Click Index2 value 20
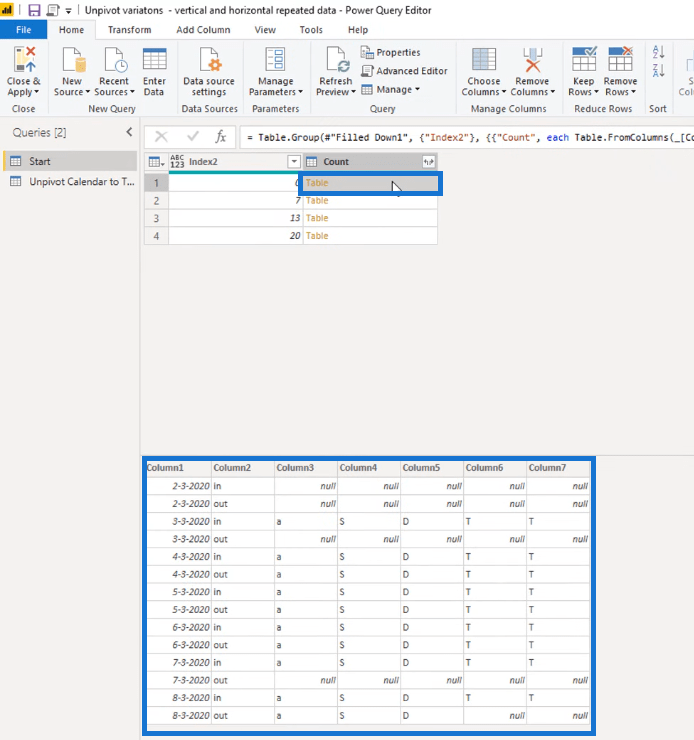The image size is (694, 740). 235,235
